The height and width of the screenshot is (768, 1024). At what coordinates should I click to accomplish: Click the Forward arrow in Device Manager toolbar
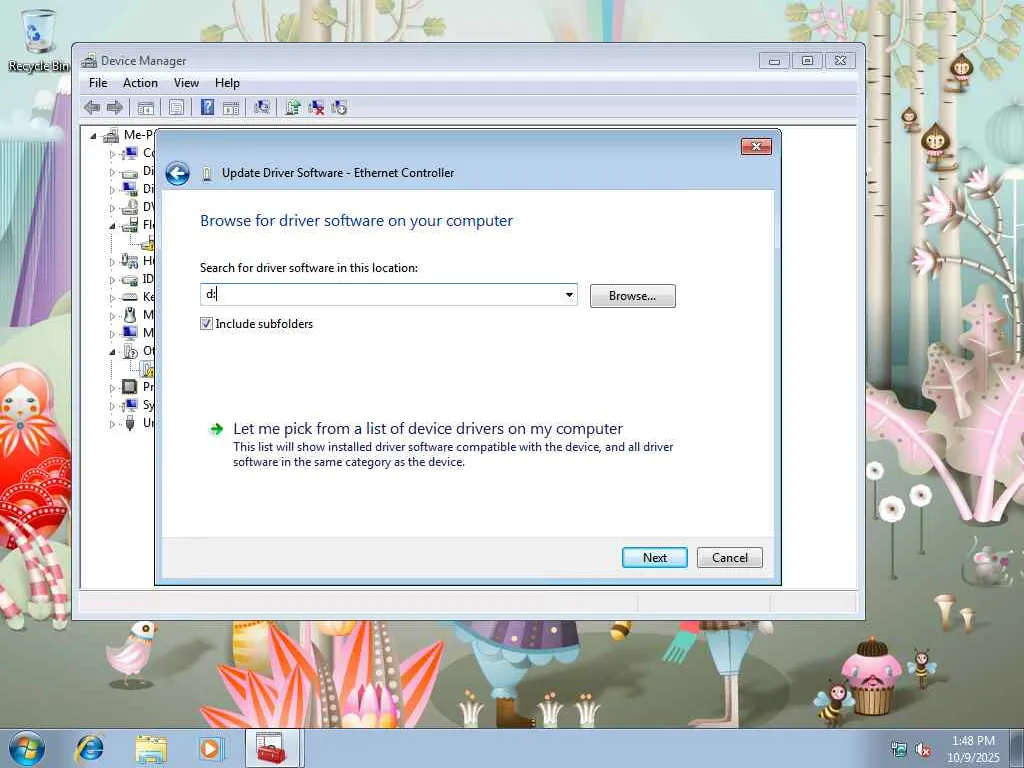[115, 107]
